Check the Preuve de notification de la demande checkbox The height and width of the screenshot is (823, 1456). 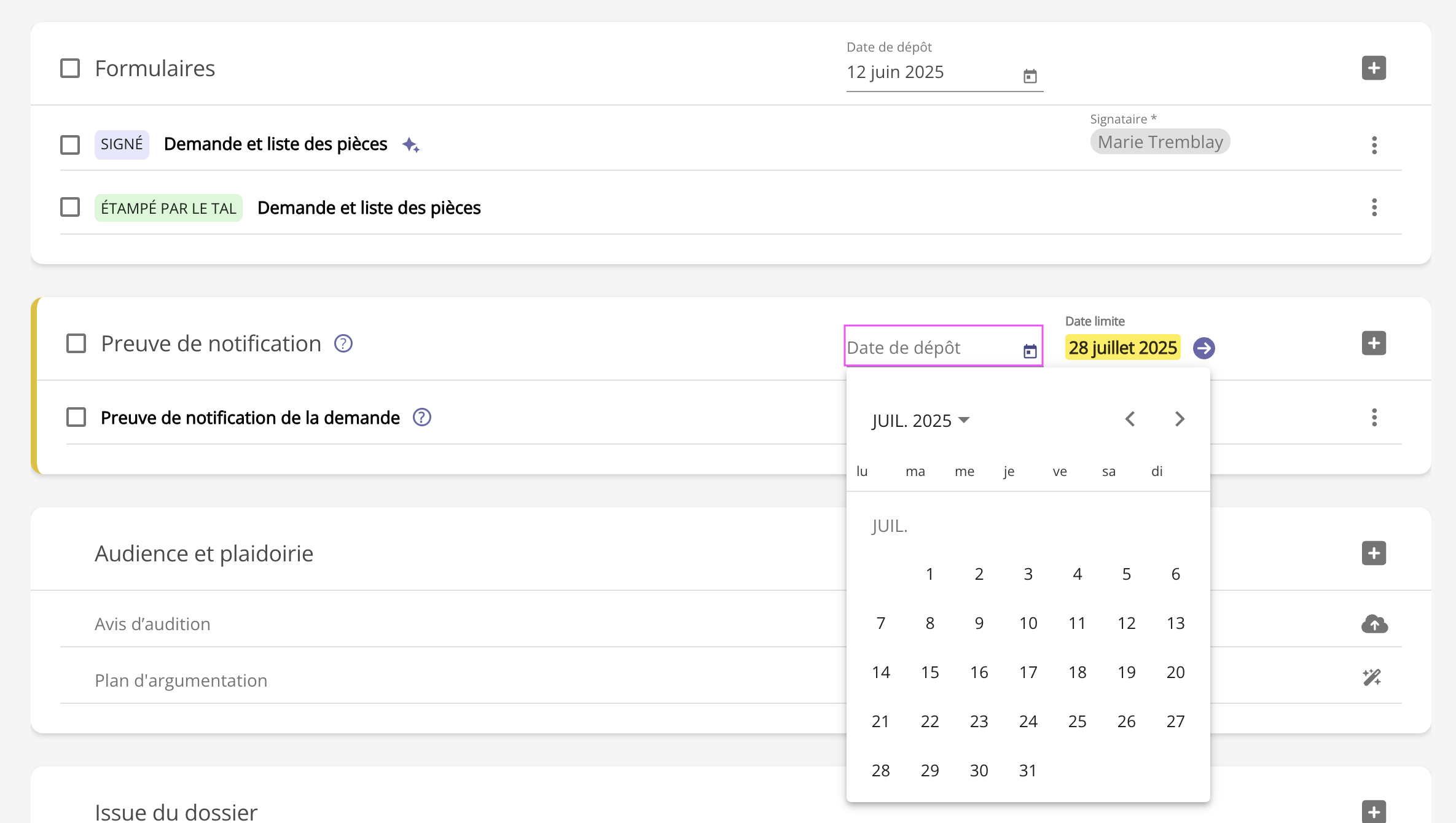click(76, 418)
